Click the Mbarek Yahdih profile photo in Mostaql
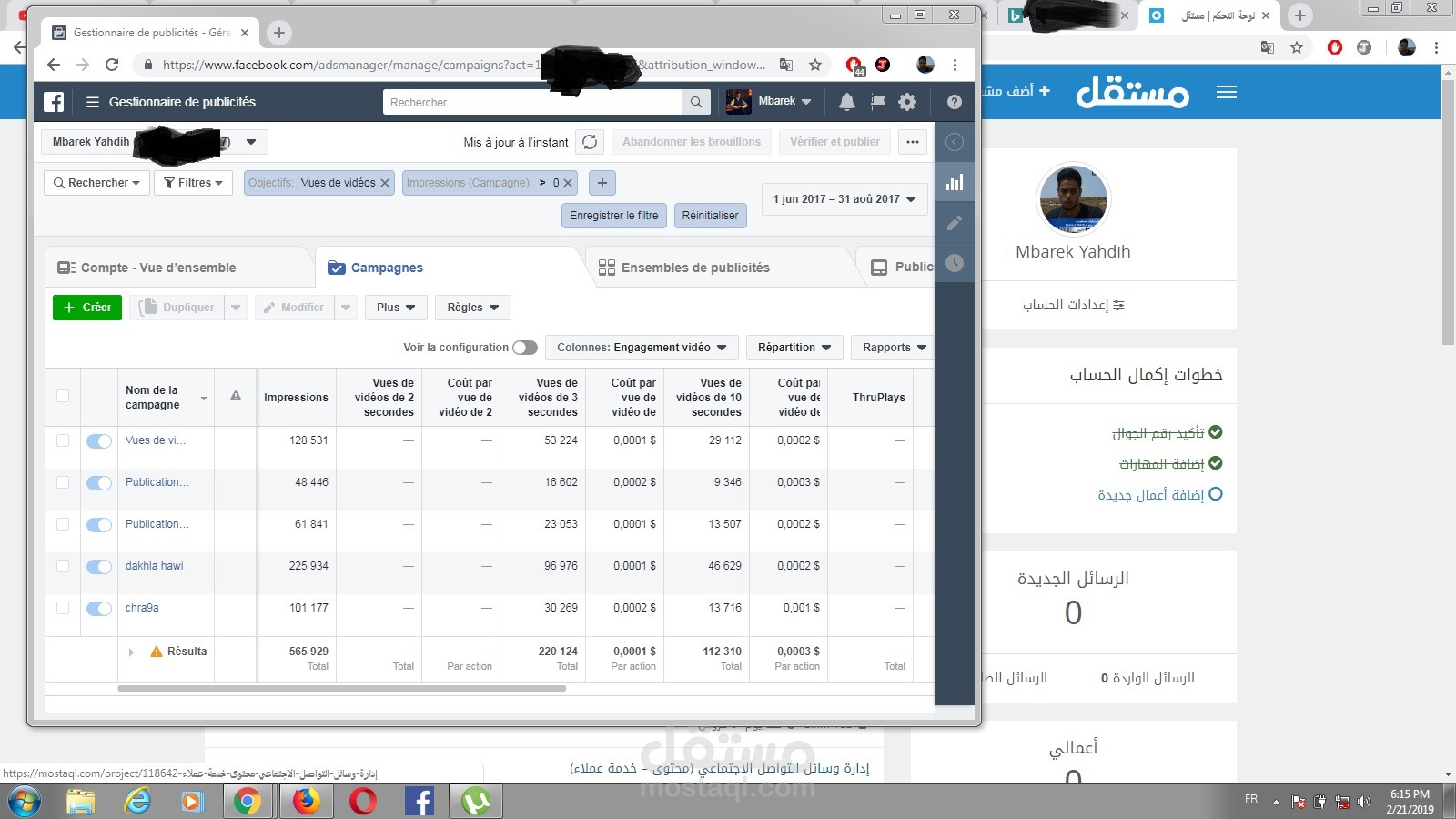This screenshot has width=1456, height=819. 1074,199
